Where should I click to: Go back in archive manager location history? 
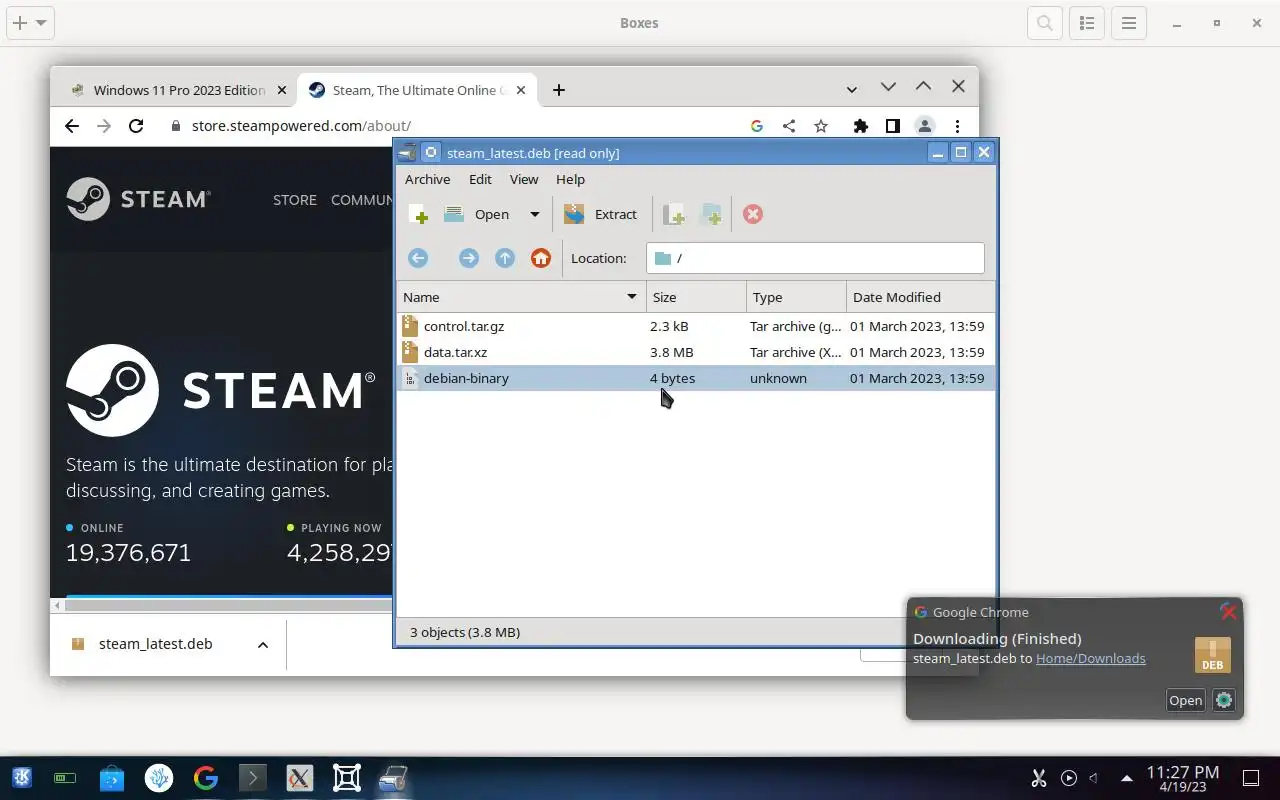pos(418,258)
